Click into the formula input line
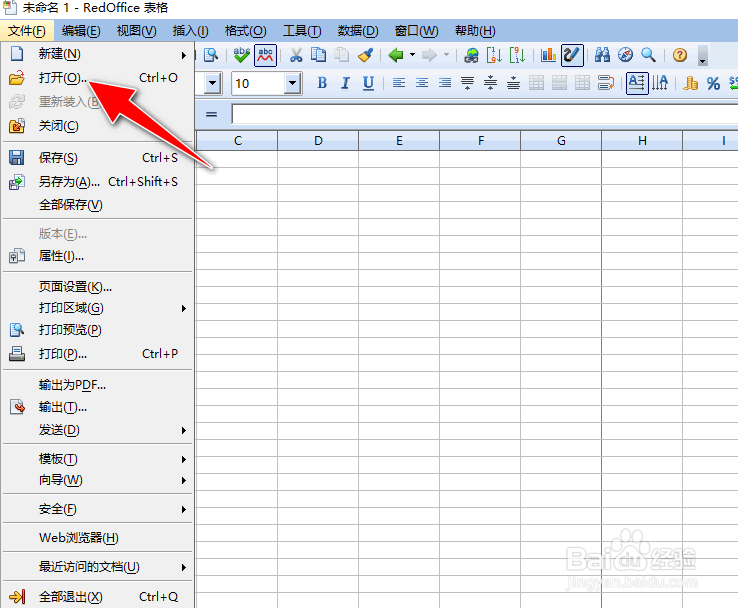The image size is (738, 608). pos(485,114)
